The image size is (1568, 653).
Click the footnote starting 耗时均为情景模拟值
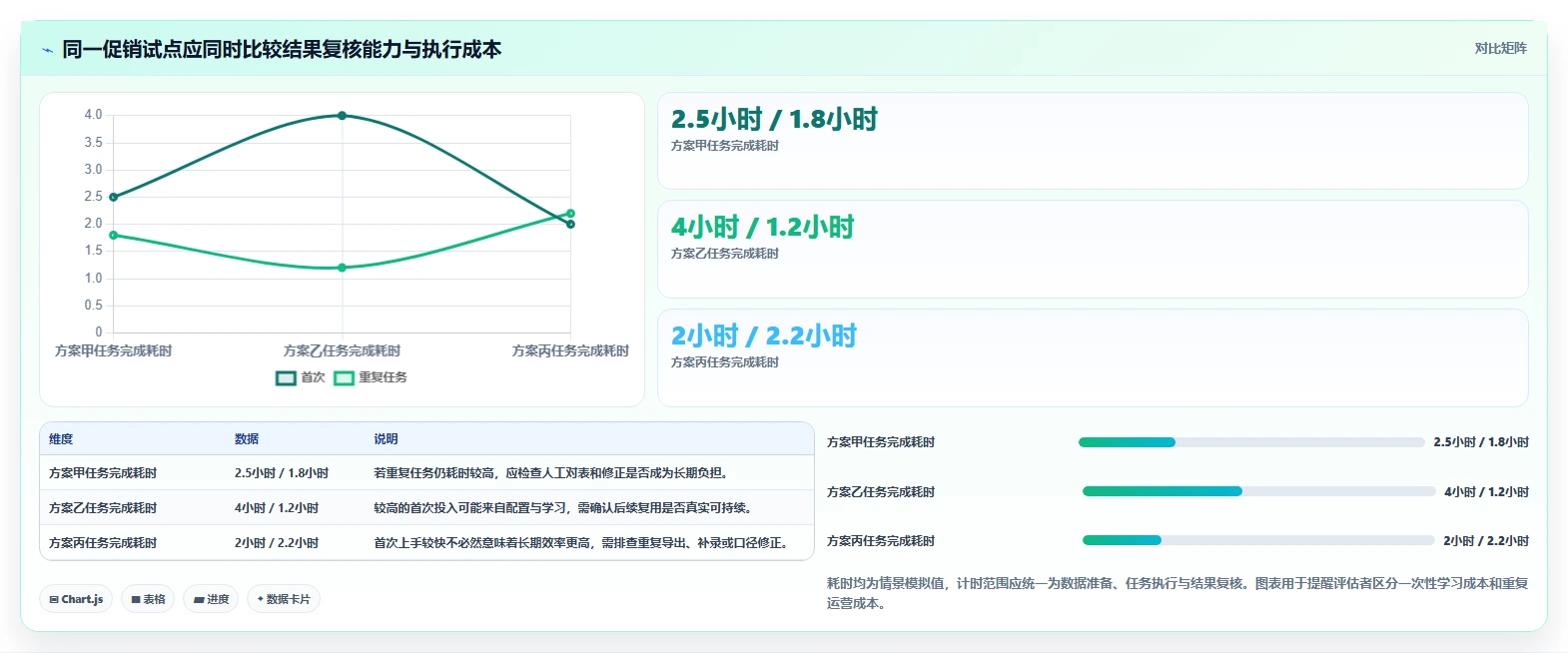coord(1177,593)
